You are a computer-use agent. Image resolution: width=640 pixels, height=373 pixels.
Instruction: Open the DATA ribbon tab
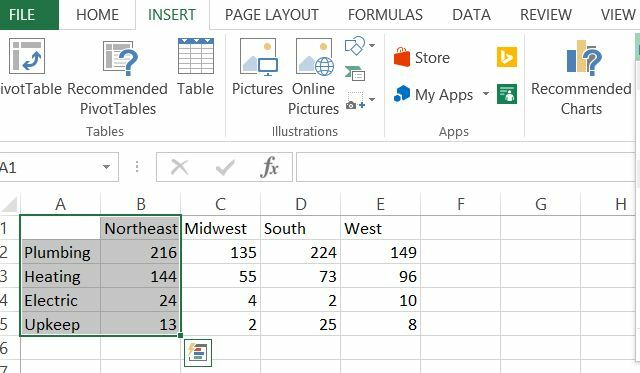[x=471, y=15]
